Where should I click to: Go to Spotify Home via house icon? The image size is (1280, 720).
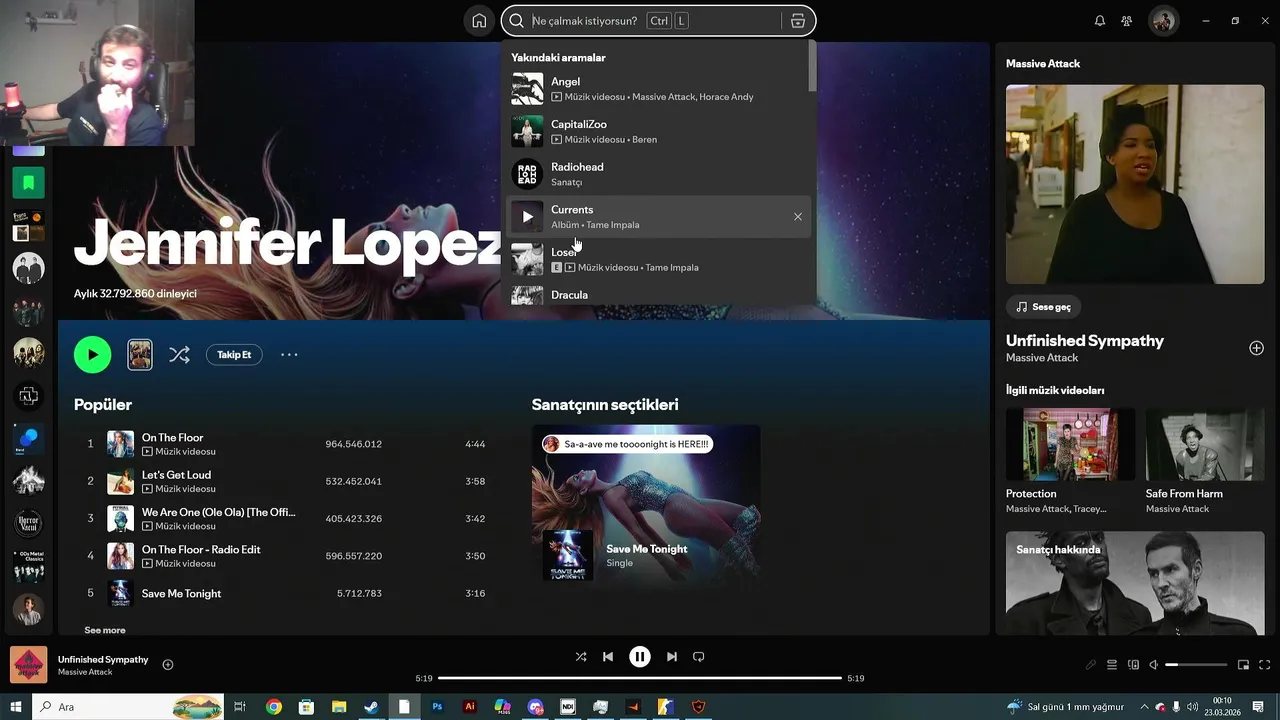pos(479,21)
